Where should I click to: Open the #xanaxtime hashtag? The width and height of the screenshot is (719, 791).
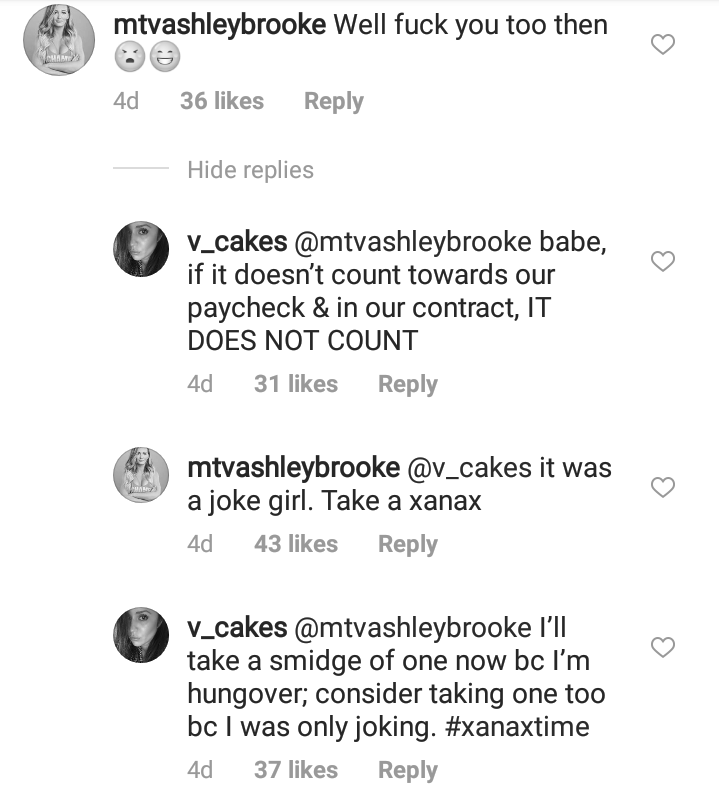(517, 727)
